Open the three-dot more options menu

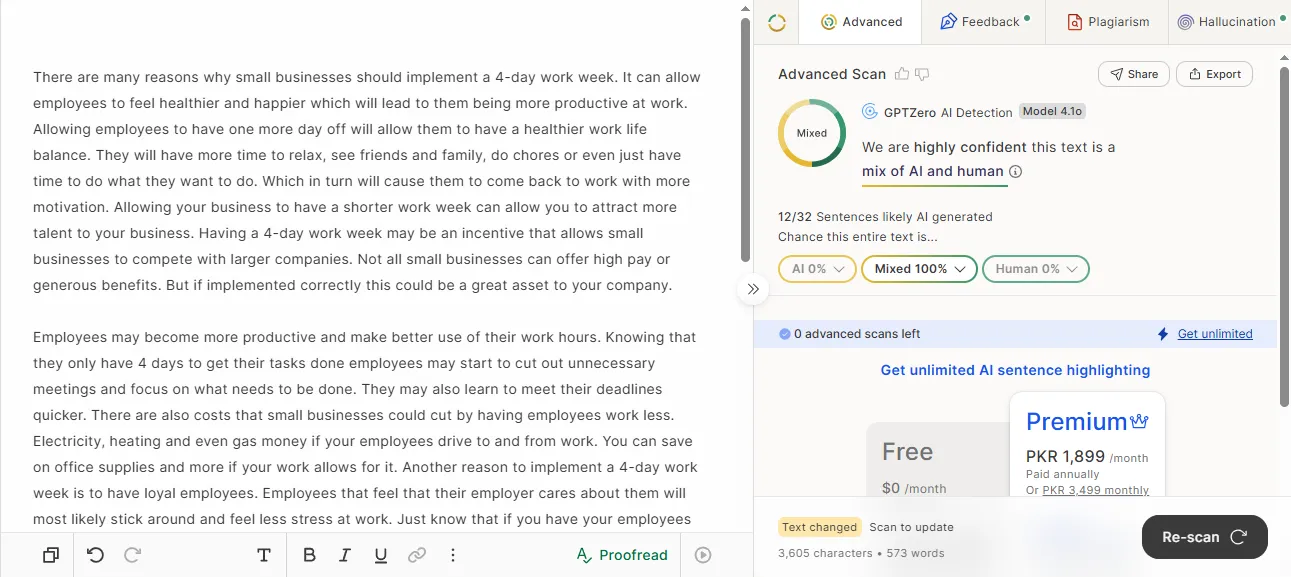(453, 555)
